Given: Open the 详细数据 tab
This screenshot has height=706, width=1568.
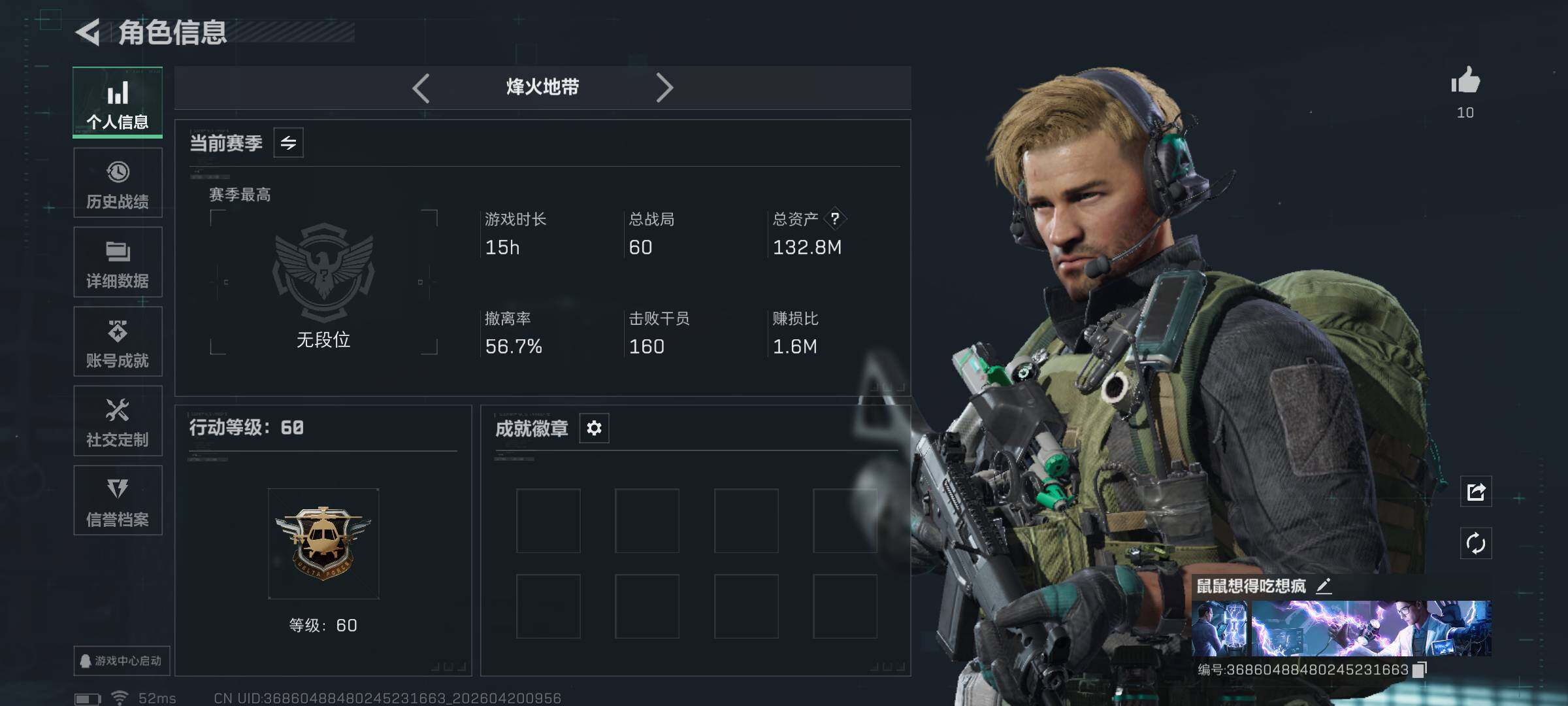Looking at the screenshot, I should click(x=118, y=262).
